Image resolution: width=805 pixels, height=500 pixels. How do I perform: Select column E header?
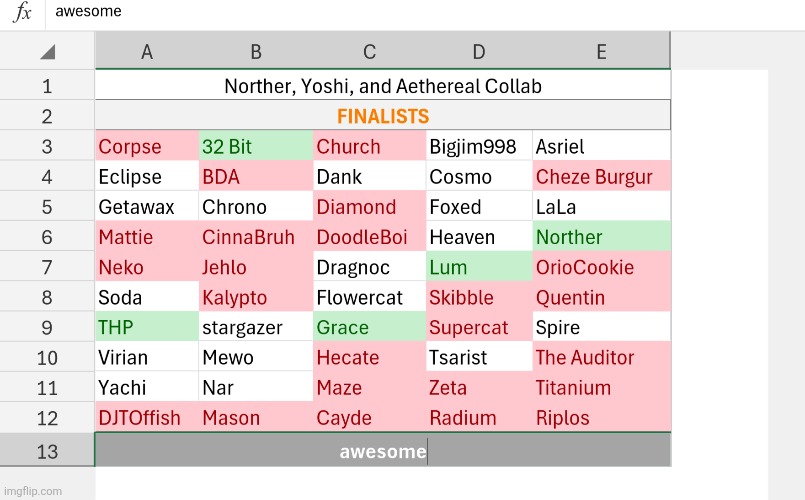click(601, 51)
